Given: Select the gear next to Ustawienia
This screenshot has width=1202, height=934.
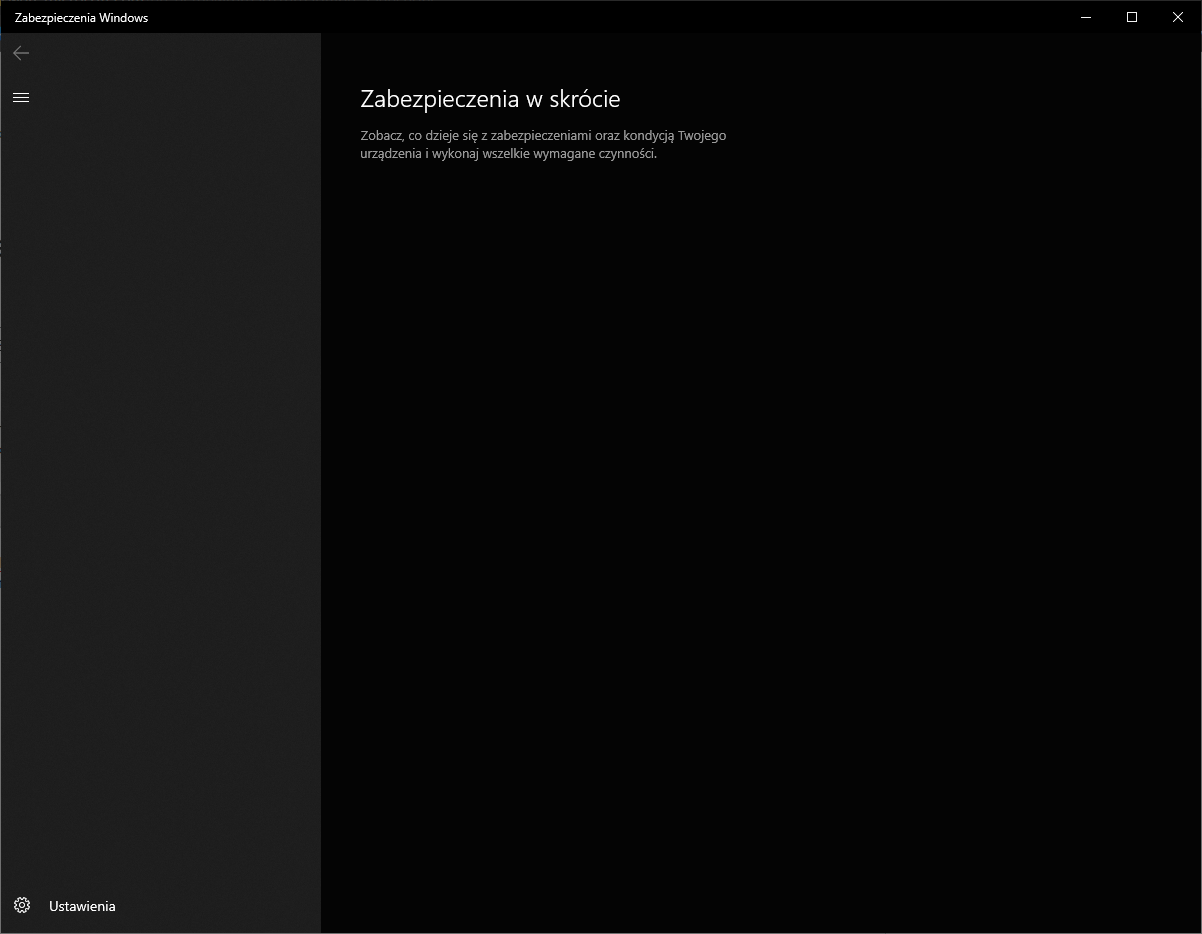Looking at the screenshot, I should point(22,905).
